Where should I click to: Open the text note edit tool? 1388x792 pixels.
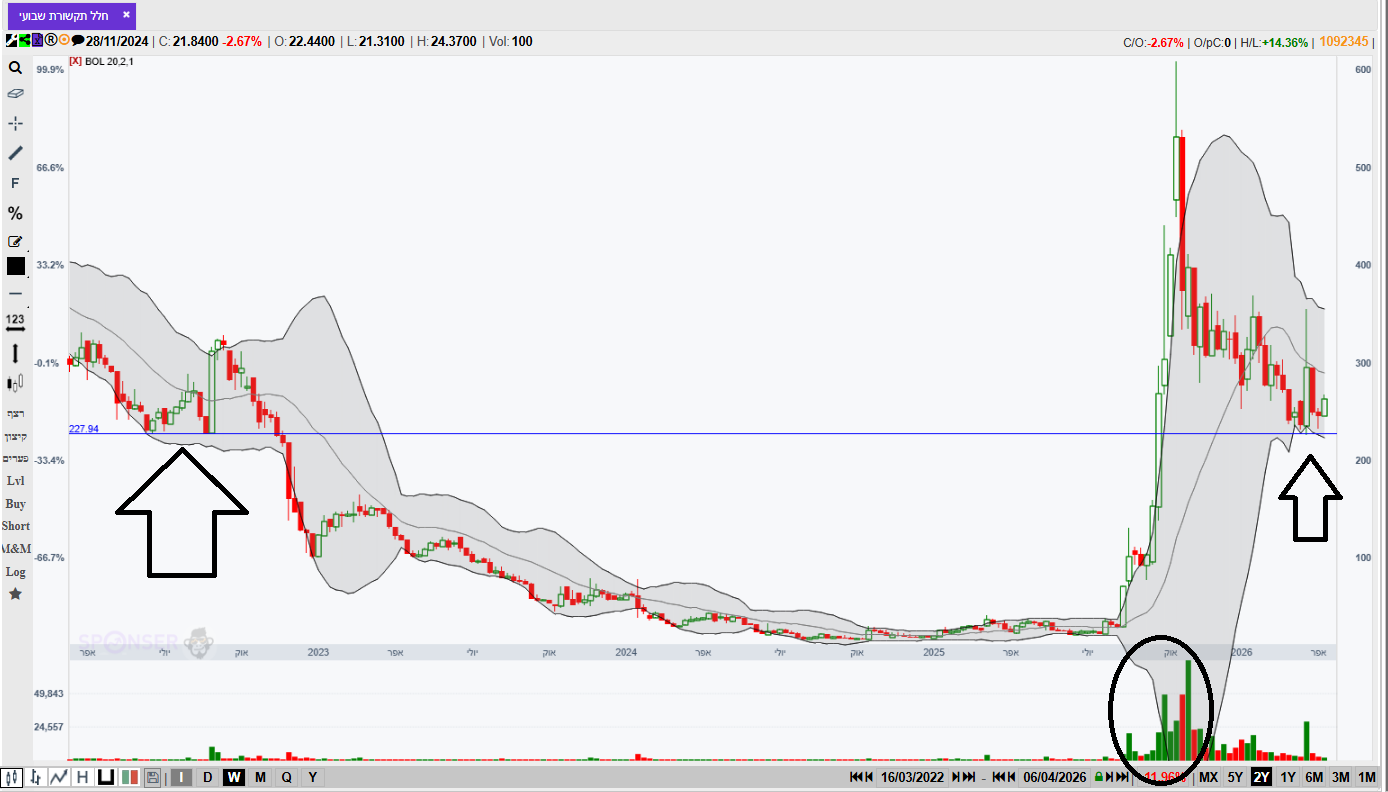[15, 241]
